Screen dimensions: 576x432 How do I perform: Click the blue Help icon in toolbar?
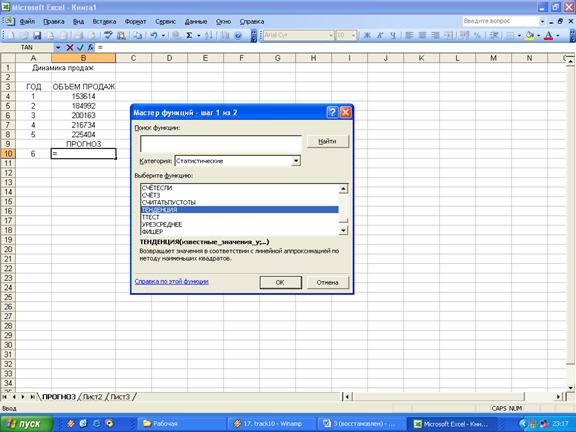tap(238, 35)
